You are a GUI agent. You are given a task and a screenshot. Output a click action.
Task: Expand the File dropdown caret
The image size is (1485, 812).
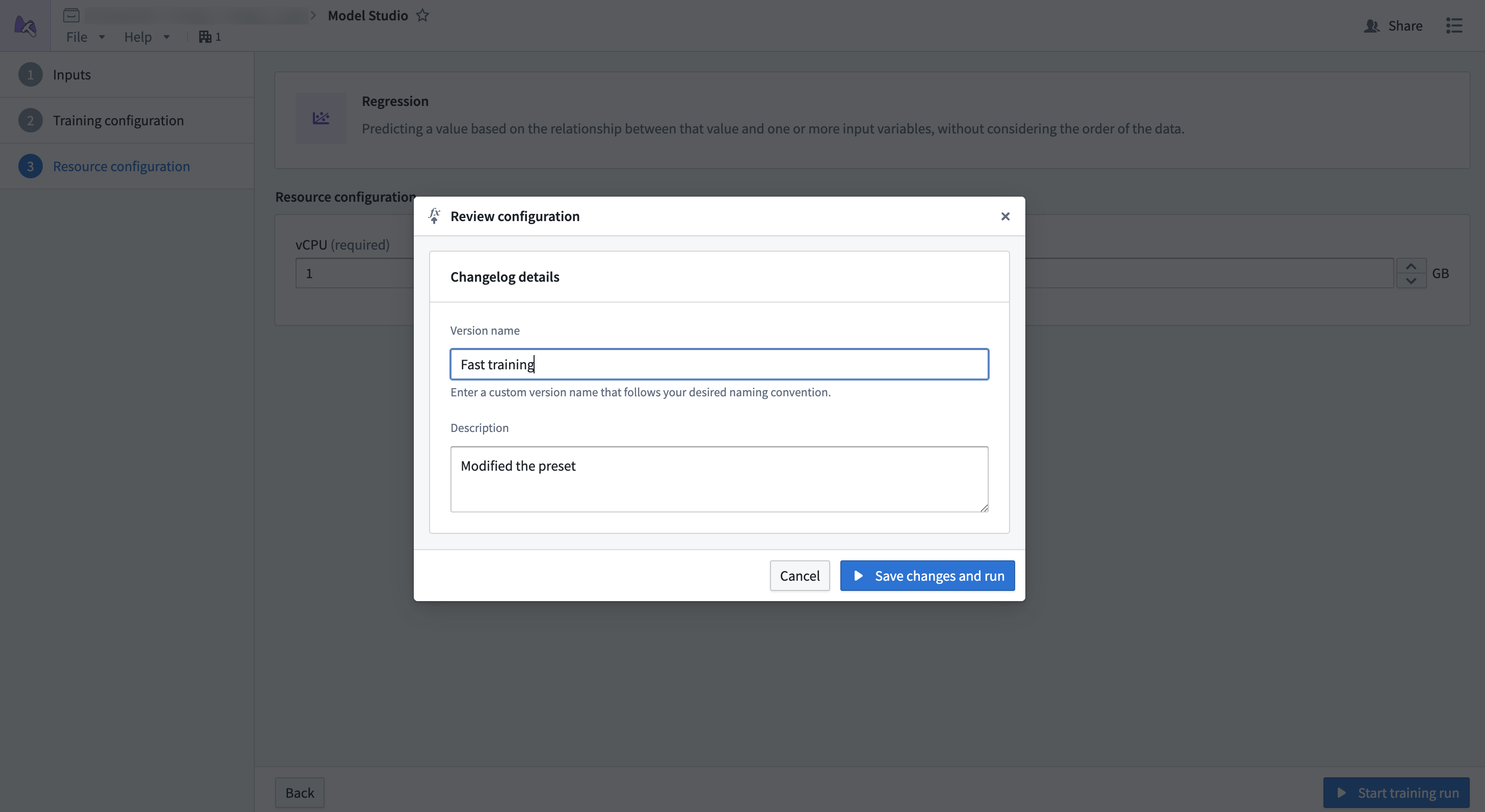point(102,37)
